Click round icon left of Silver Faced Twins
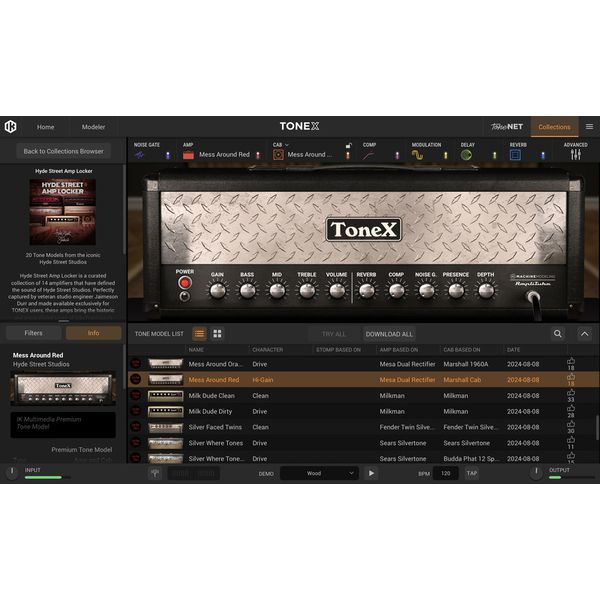Image resolution: width=600 pixels, height=600 pixels. pos(135,427)
